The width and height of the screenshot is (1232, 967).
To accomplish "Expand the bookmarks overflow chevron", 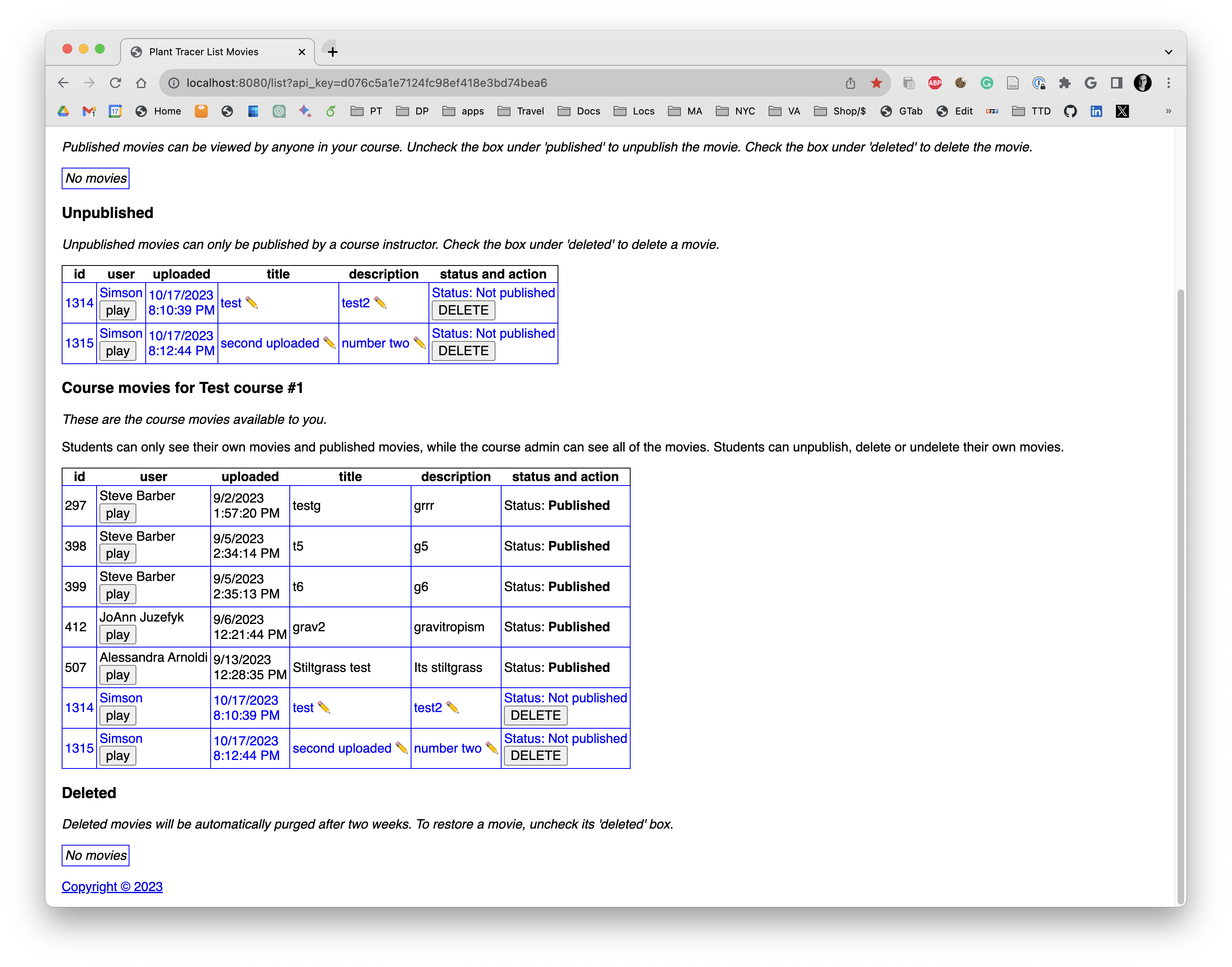I will pyautogui.click(x=1168, y=111).
